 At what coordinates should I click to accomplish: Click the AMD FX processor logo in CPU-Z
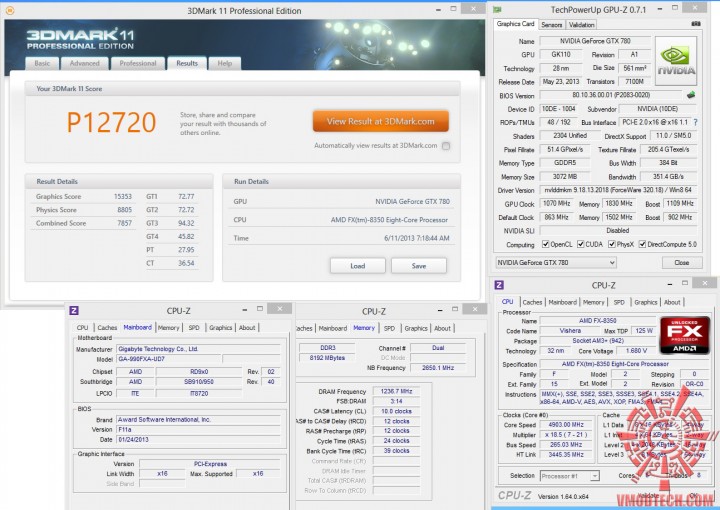[684, 335]
